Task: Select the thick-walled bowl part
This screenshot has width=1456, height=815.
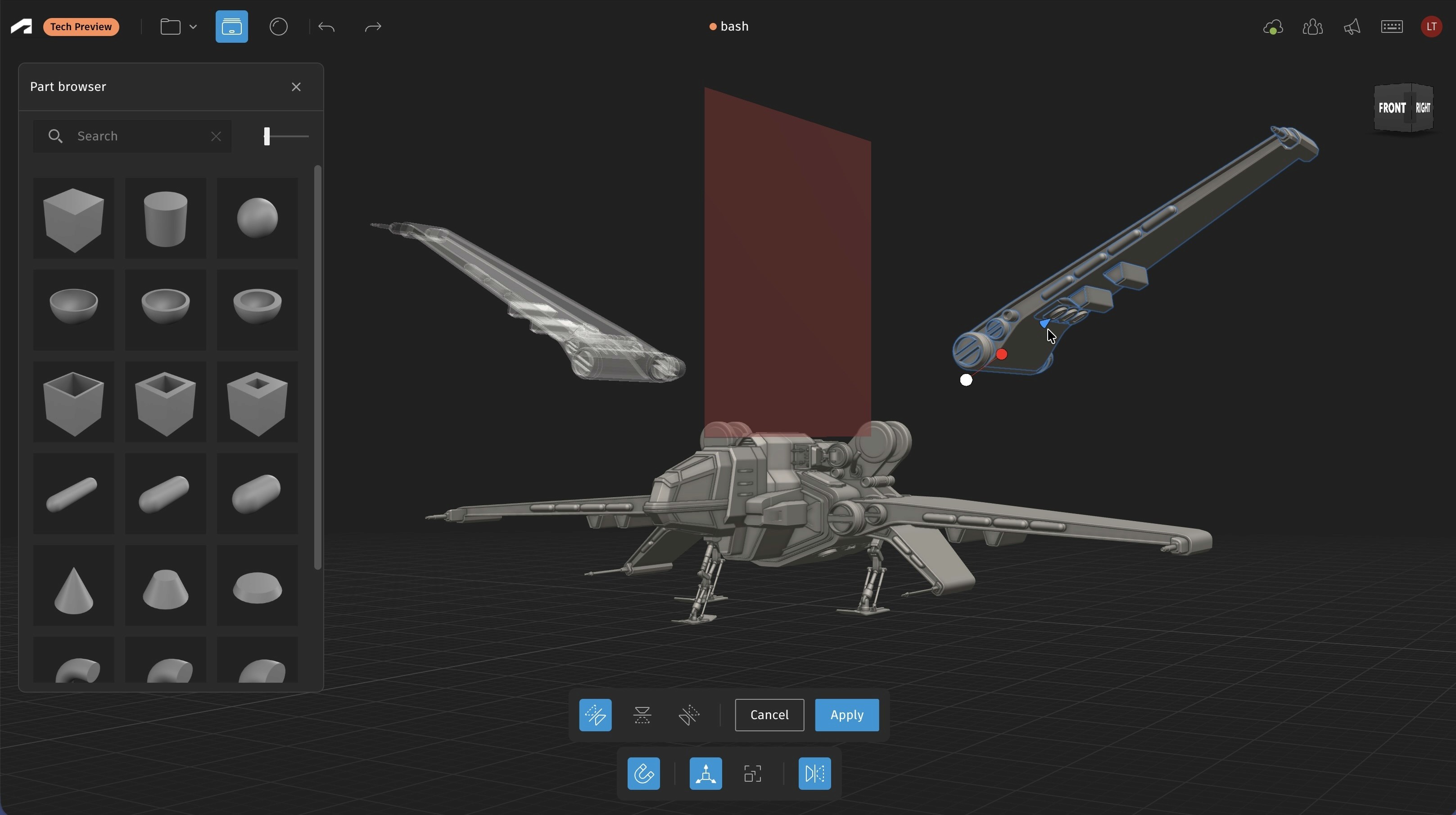Action: pyautogui.click(x=257, y=310)
